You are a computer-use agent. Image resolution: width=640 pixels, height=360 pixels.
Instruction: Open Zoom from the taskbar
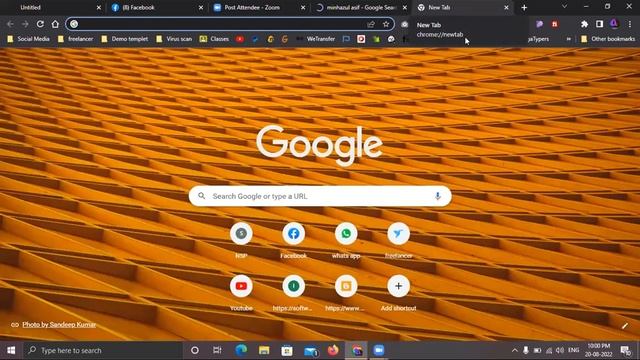click(379, 350)
